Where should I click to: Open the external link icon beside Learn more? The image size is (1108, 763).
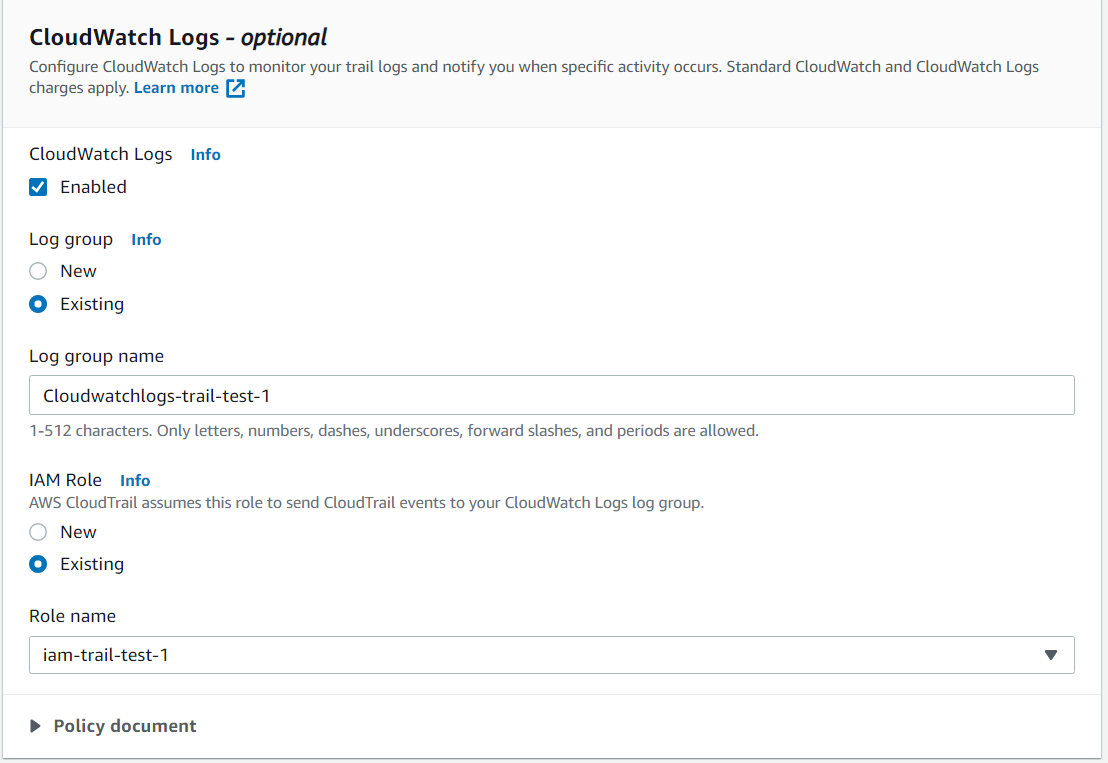pyautogui.click(x=235, y=89)
